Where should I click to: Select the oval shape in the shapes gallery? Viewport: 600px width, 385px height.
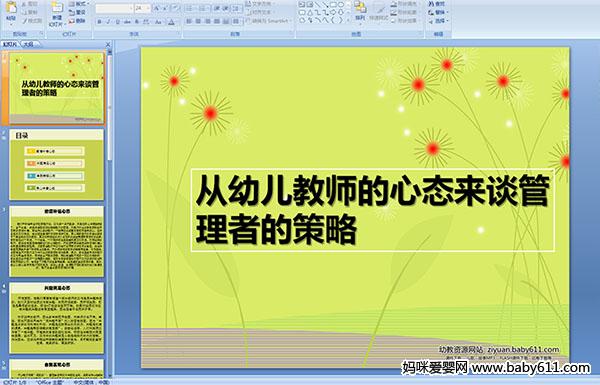tap(341, 4)
